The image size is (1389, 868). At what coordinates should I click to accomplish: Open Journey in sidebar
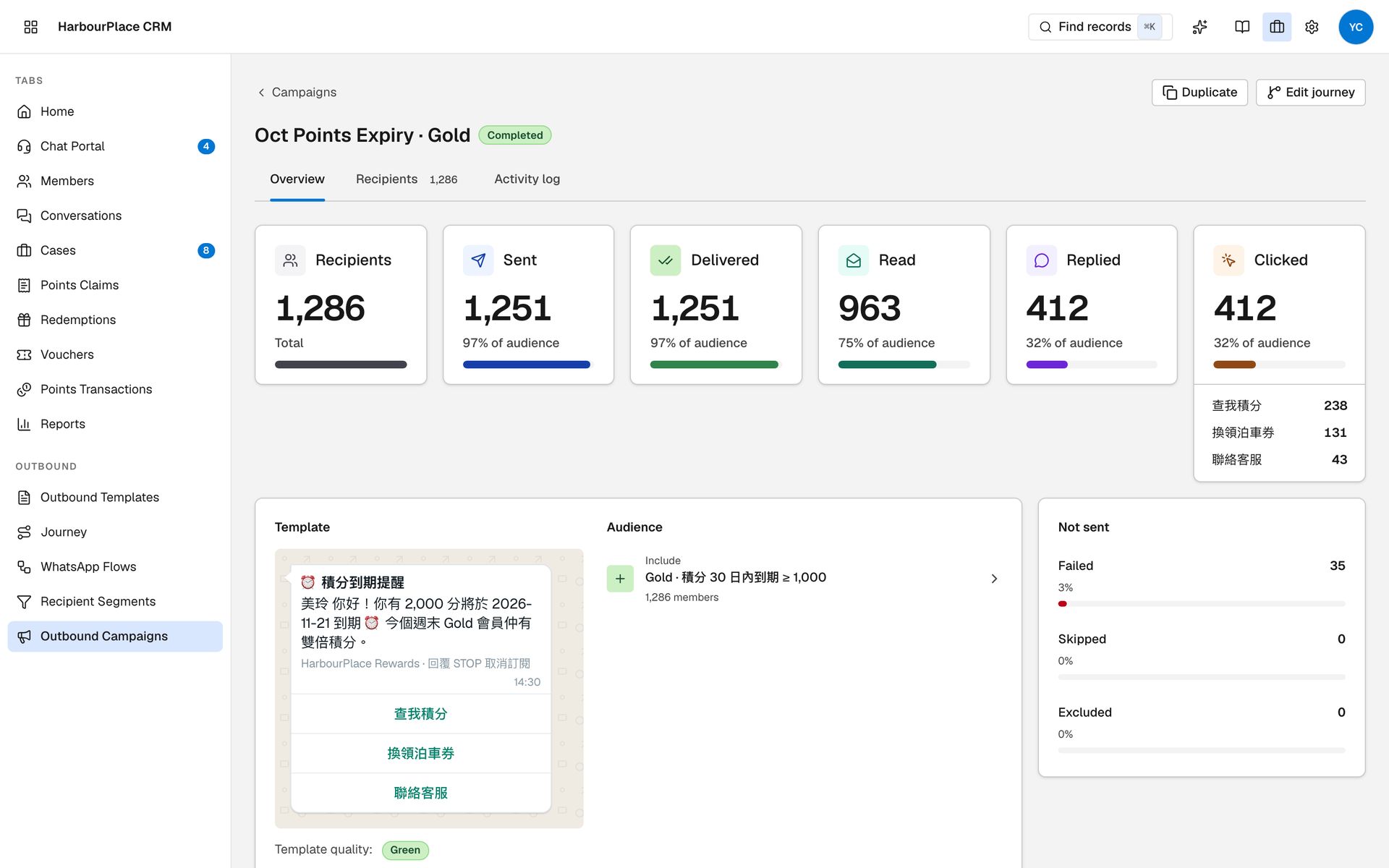click(x=115, y=532)
